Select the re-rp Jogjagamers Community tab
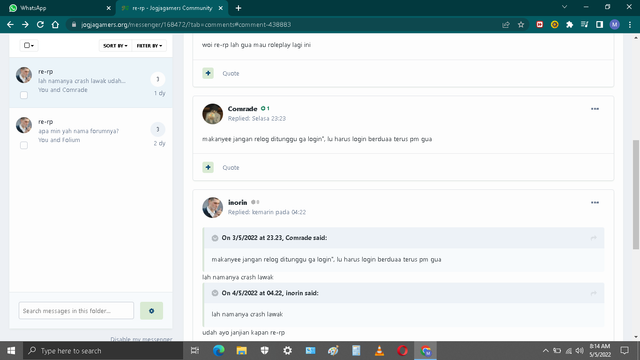640x360 pixels. pyautogui.click(x=172, y=8)
